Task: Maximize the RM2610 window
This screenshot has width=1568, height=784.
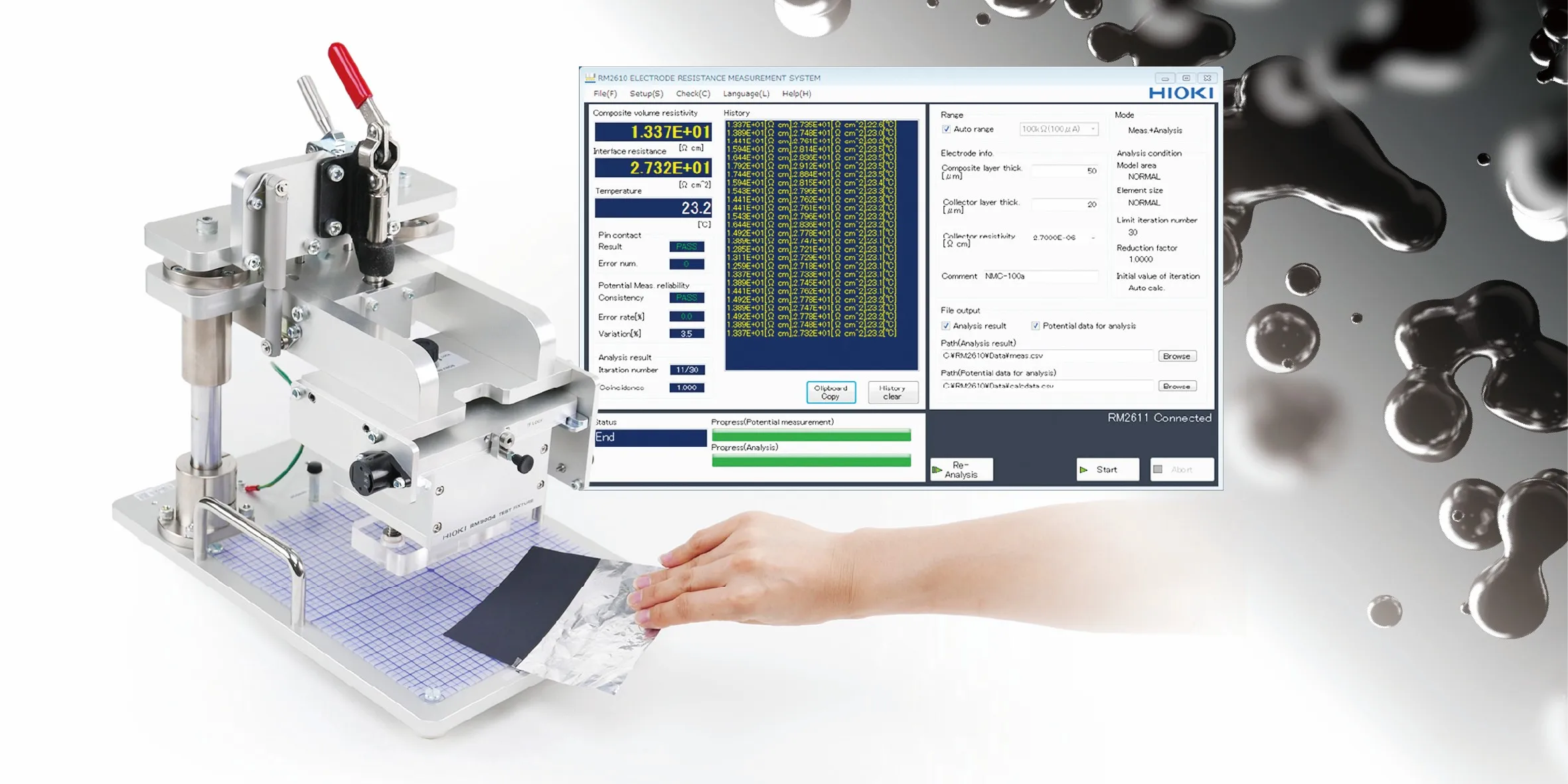Action: [x=1186, y=78]
